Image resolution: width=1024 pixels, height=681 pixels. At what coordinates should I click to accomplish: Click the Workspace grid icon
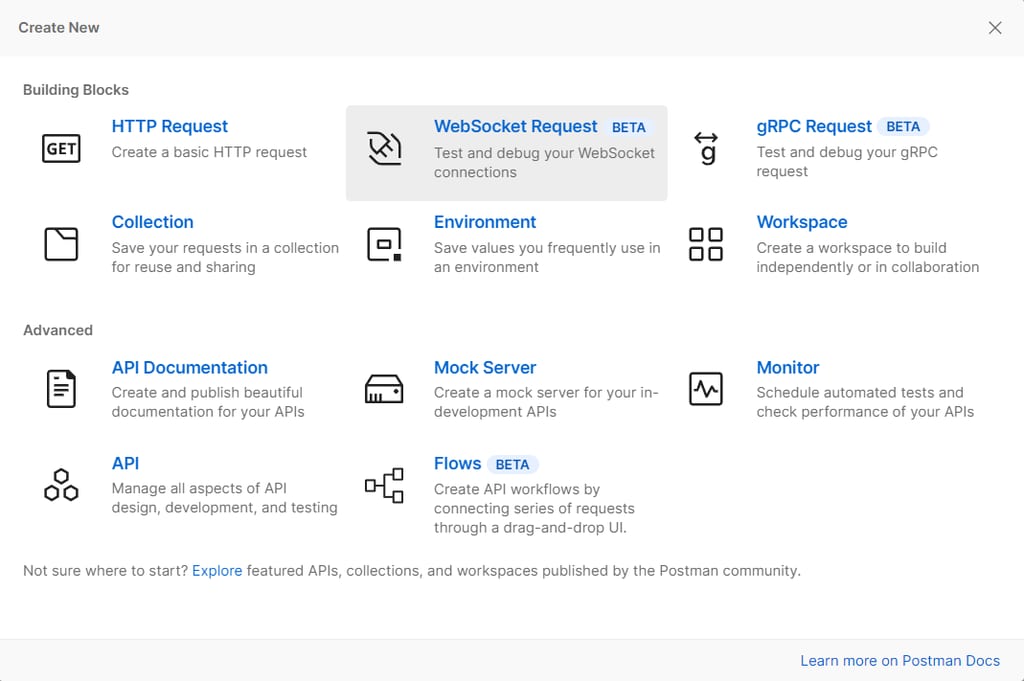coord(706,244)
